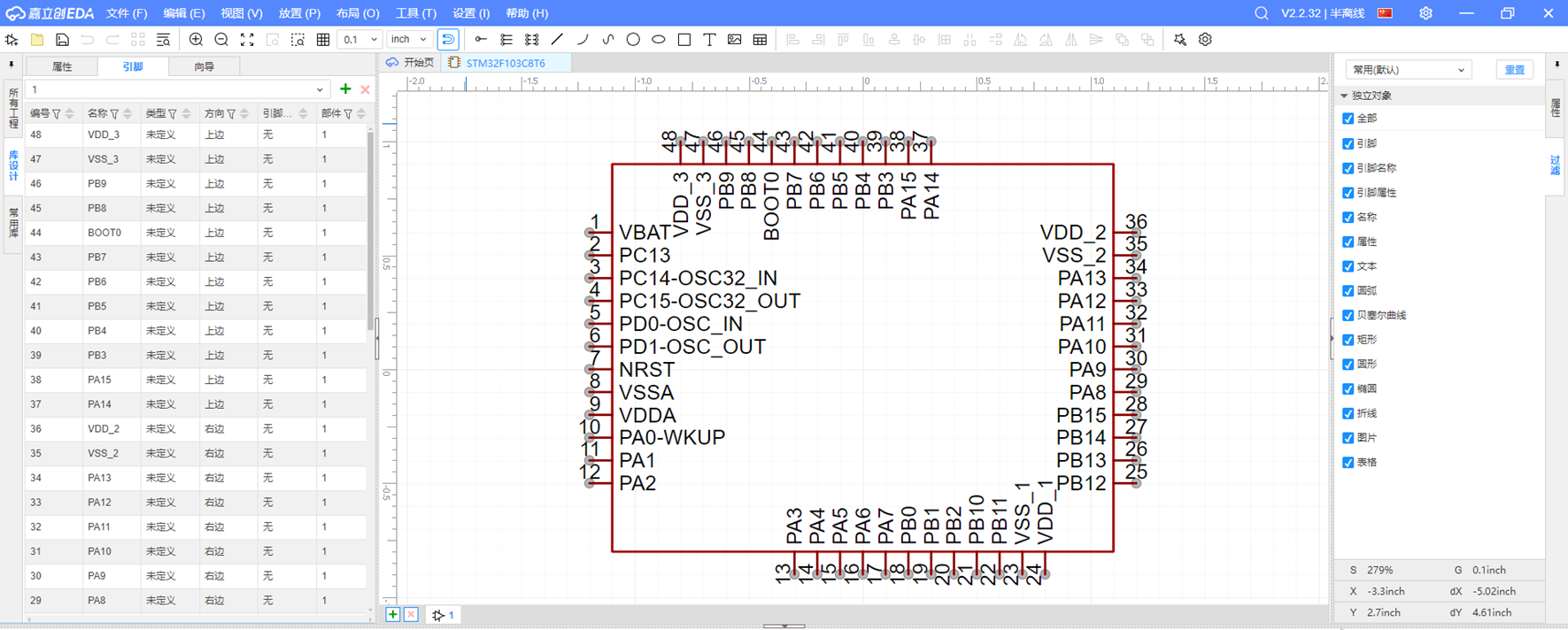Select the Bezier curve tool

coord(608,40)
